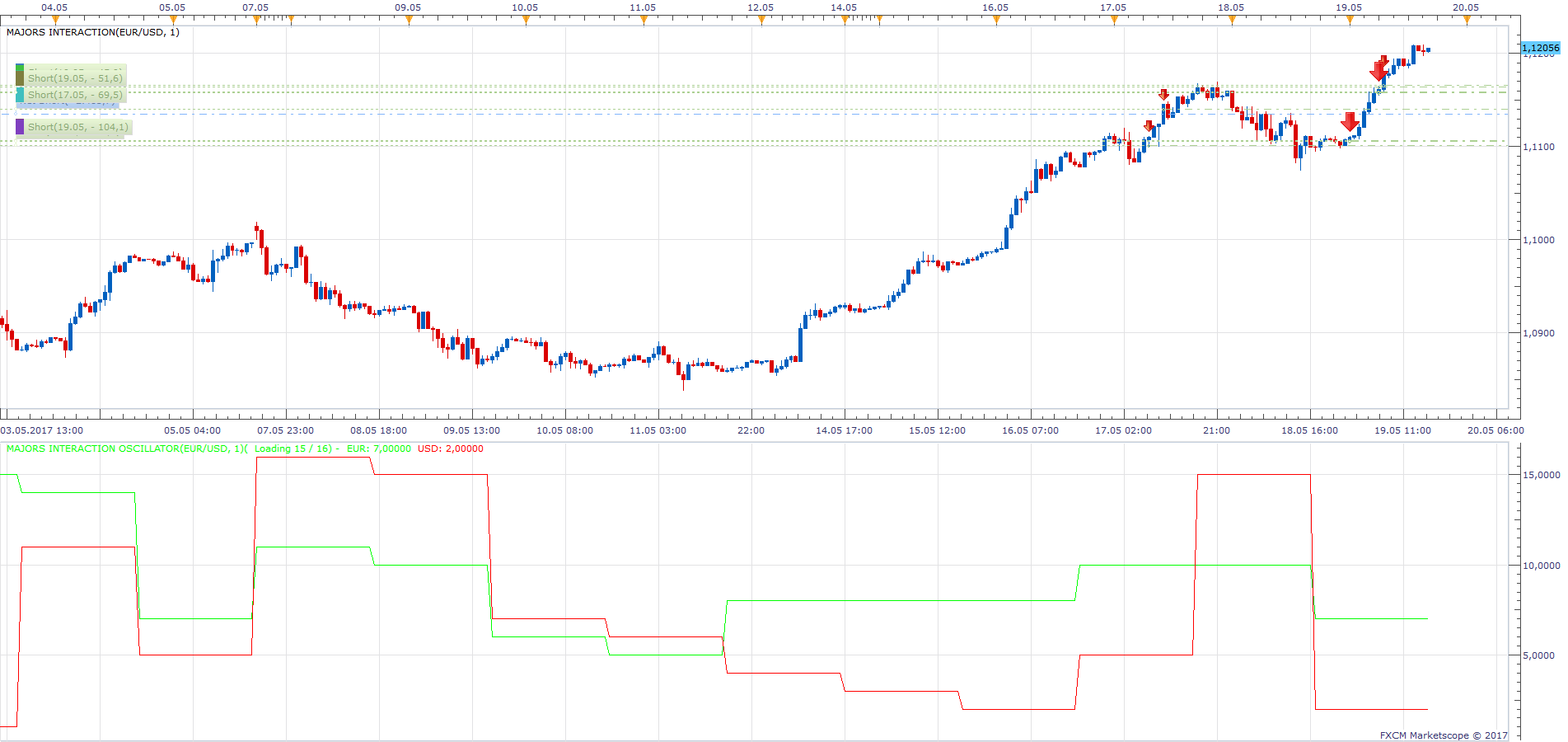Click the 1,1100 price axis label
Image resolution: width=1568 pixels, height=742 pixels.
[x=1538, y=147]
